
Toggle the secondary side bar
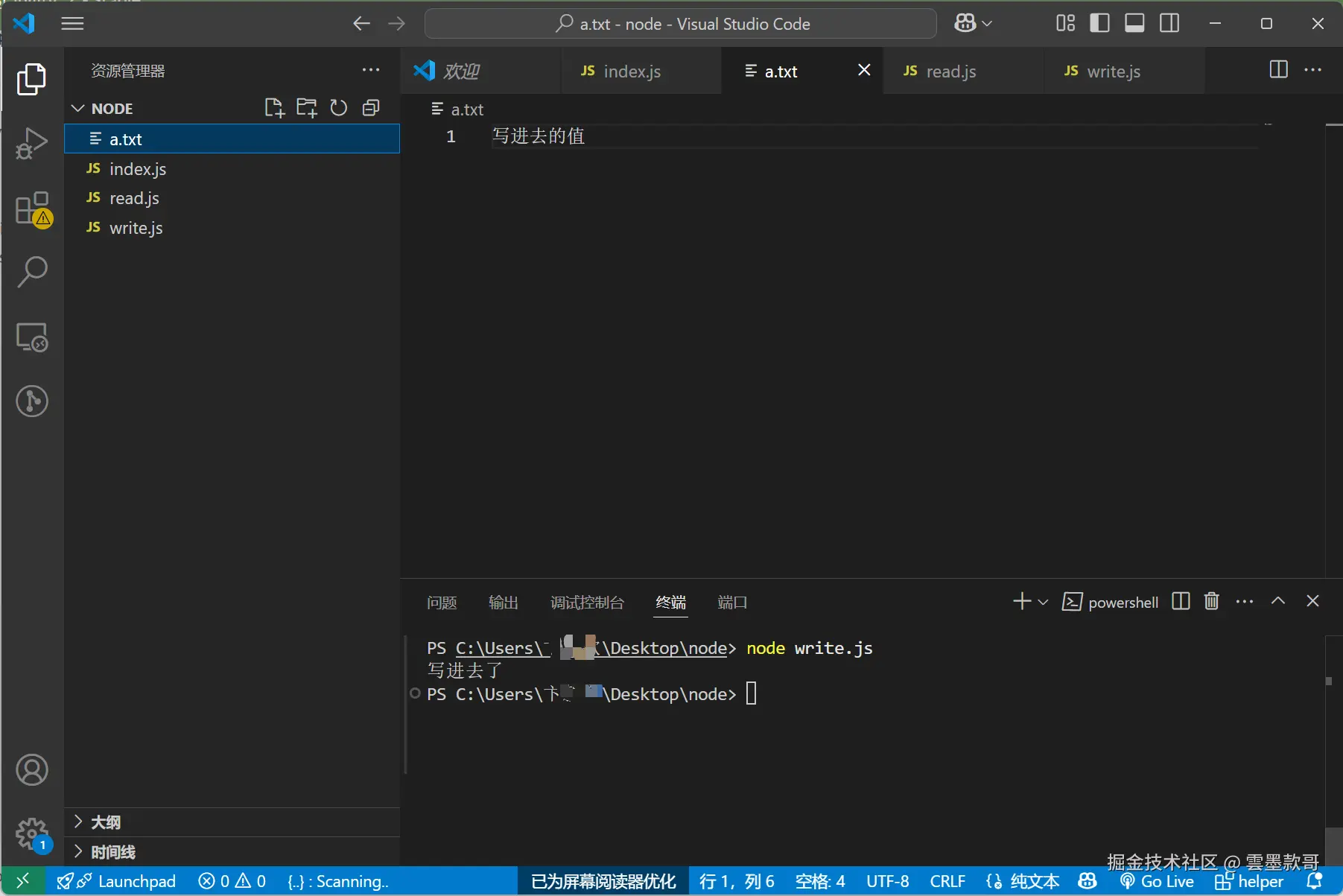pyautogui.click(x=1169, y=24)
